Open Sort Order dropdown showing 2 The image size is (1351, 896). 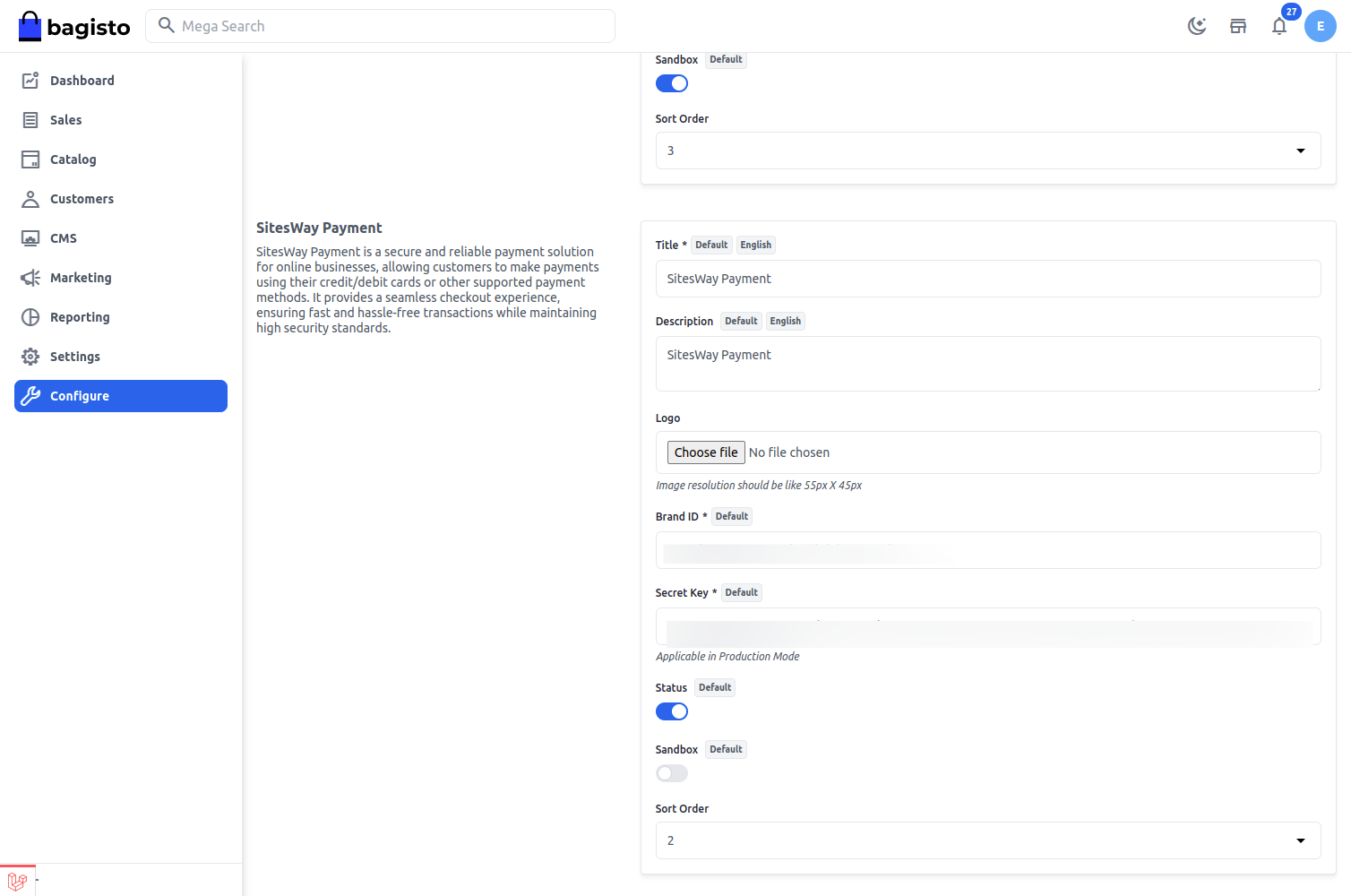coord(988,840)
